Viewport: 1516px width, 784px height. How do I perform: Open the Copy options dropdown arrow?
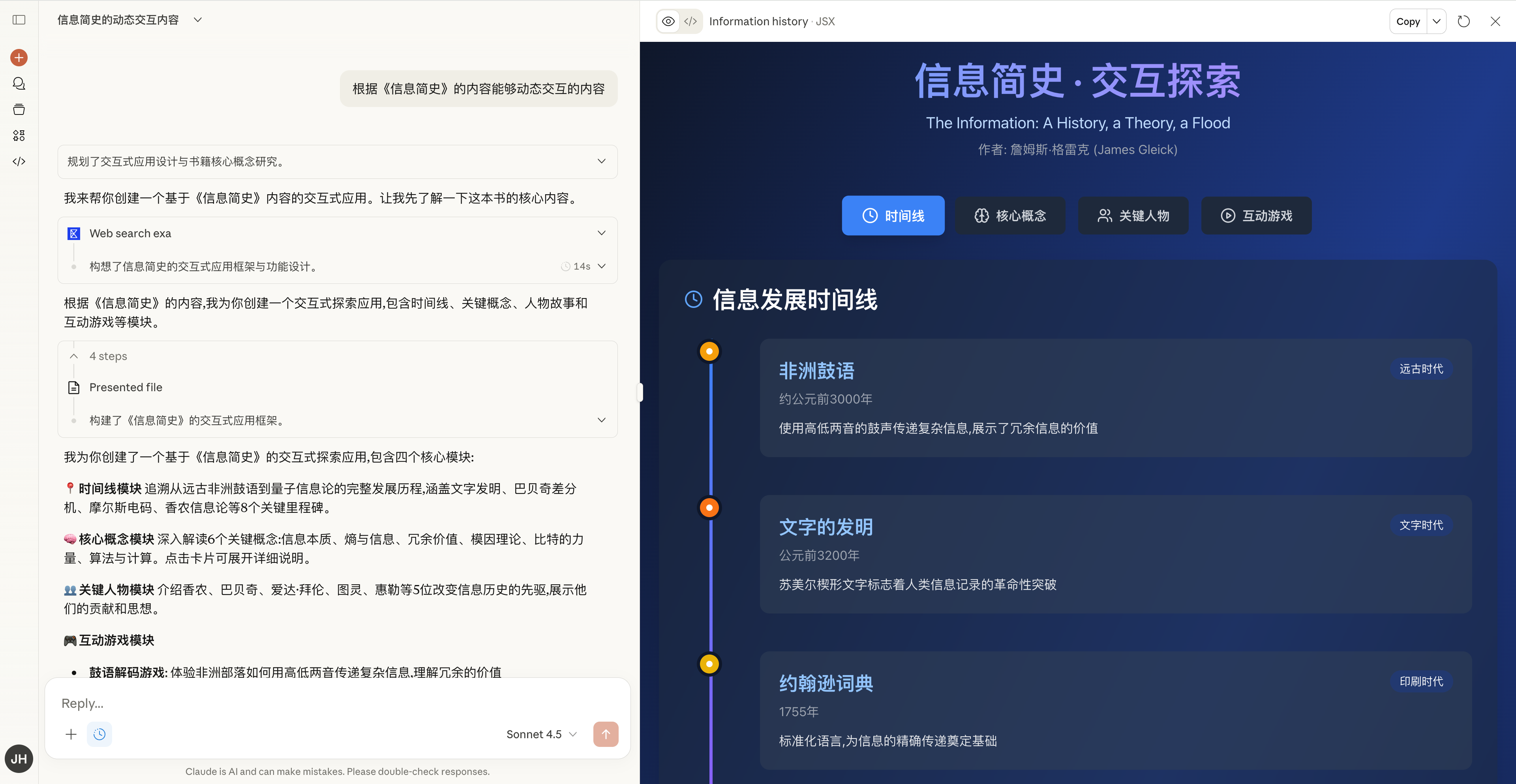pyautogui.click(x=1436, y=22)
